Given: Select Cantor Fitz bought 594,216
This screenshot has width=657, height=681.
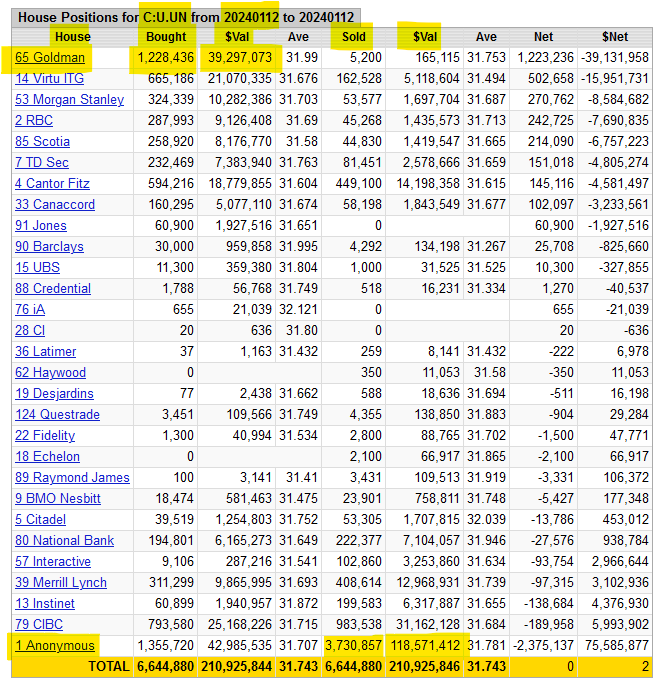Looking at the screenshot, I should (x=171, y=183).
